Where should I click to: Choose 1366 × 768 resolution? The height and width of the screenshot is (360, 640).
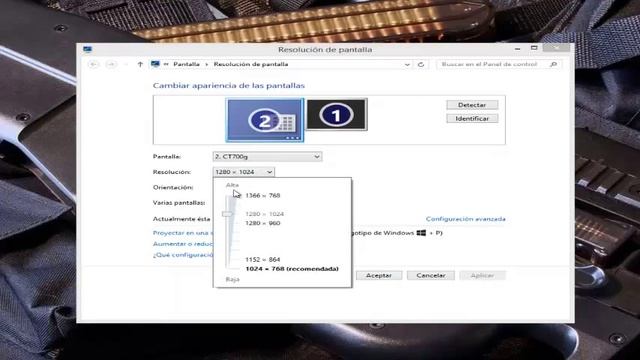click(x=262, y=196)
